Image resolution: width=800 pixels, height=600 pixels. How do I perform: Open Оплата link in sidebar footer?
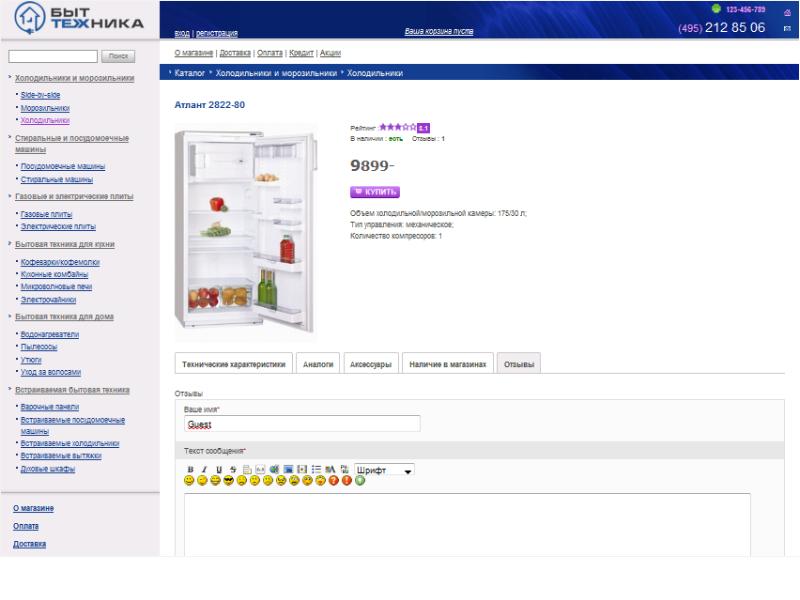coord(26,526)
